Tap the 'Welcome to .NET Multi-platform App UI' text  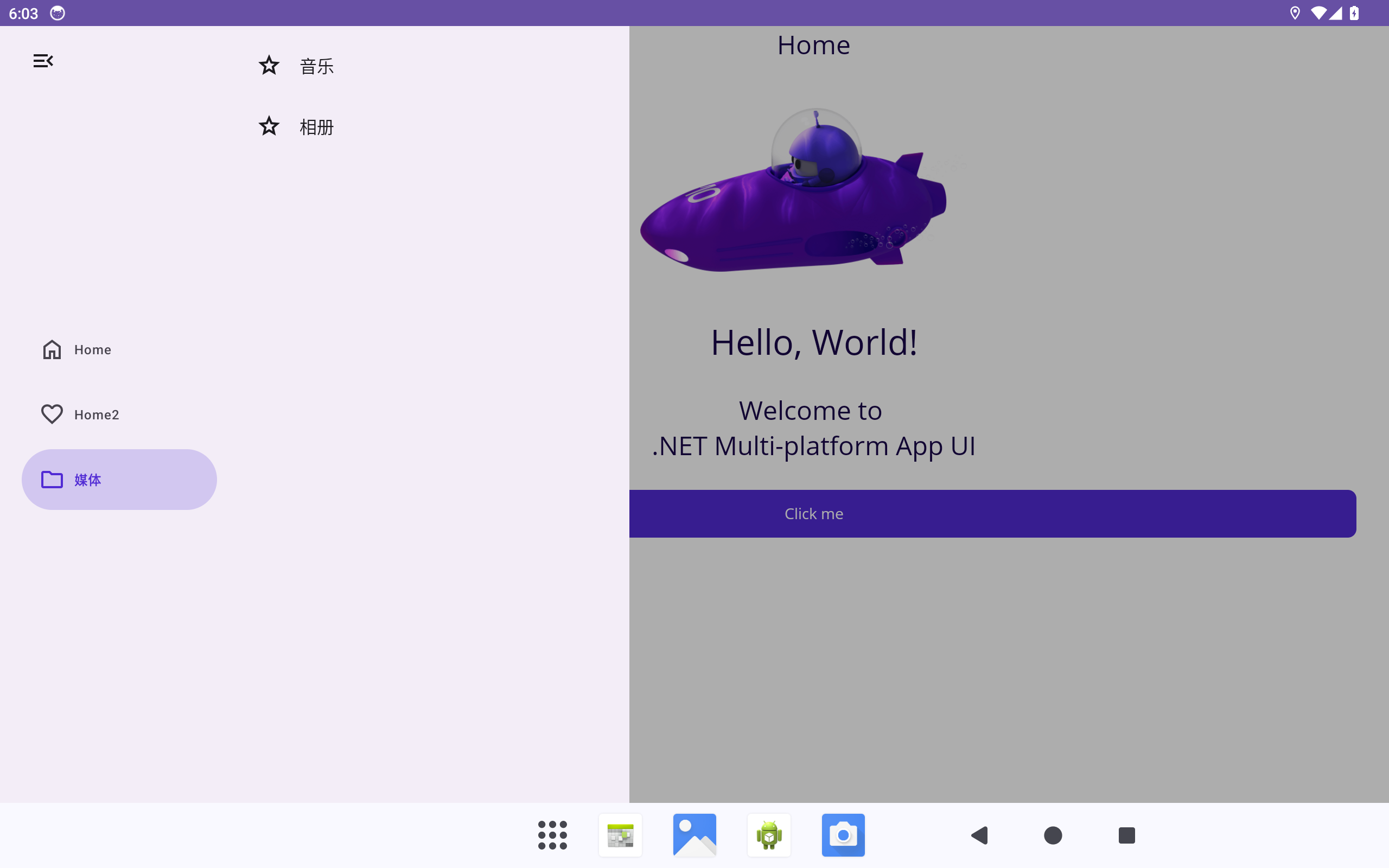click(x=814, y=428)
